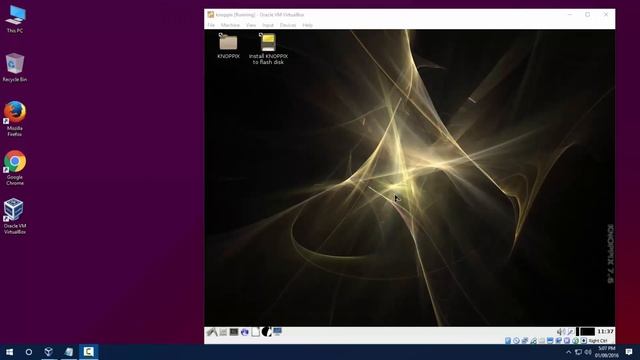
Task: Switch to the second taskbar app with the gray icon
Action: 69,352
